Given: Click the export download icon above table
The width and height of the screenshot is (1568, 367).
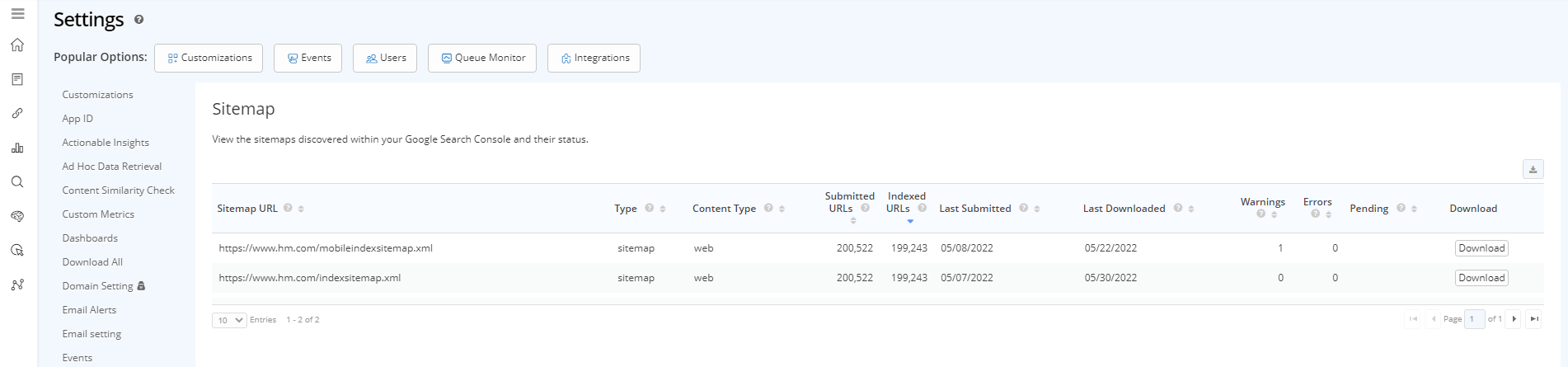Looking at the screenshot, I should coord(1533,169).
